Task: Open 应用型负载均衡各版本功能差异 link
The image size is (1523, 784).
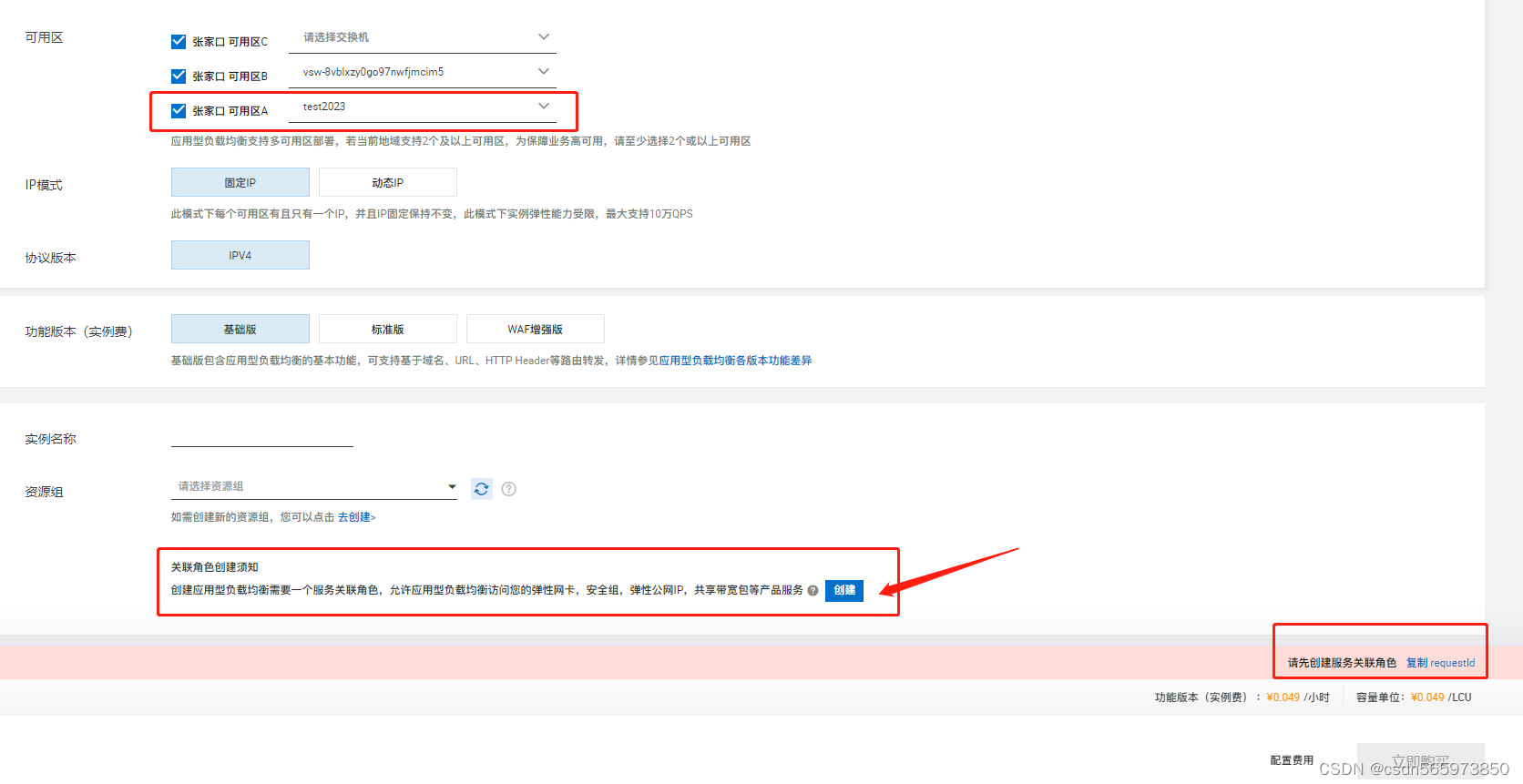Action: point(735,361)
